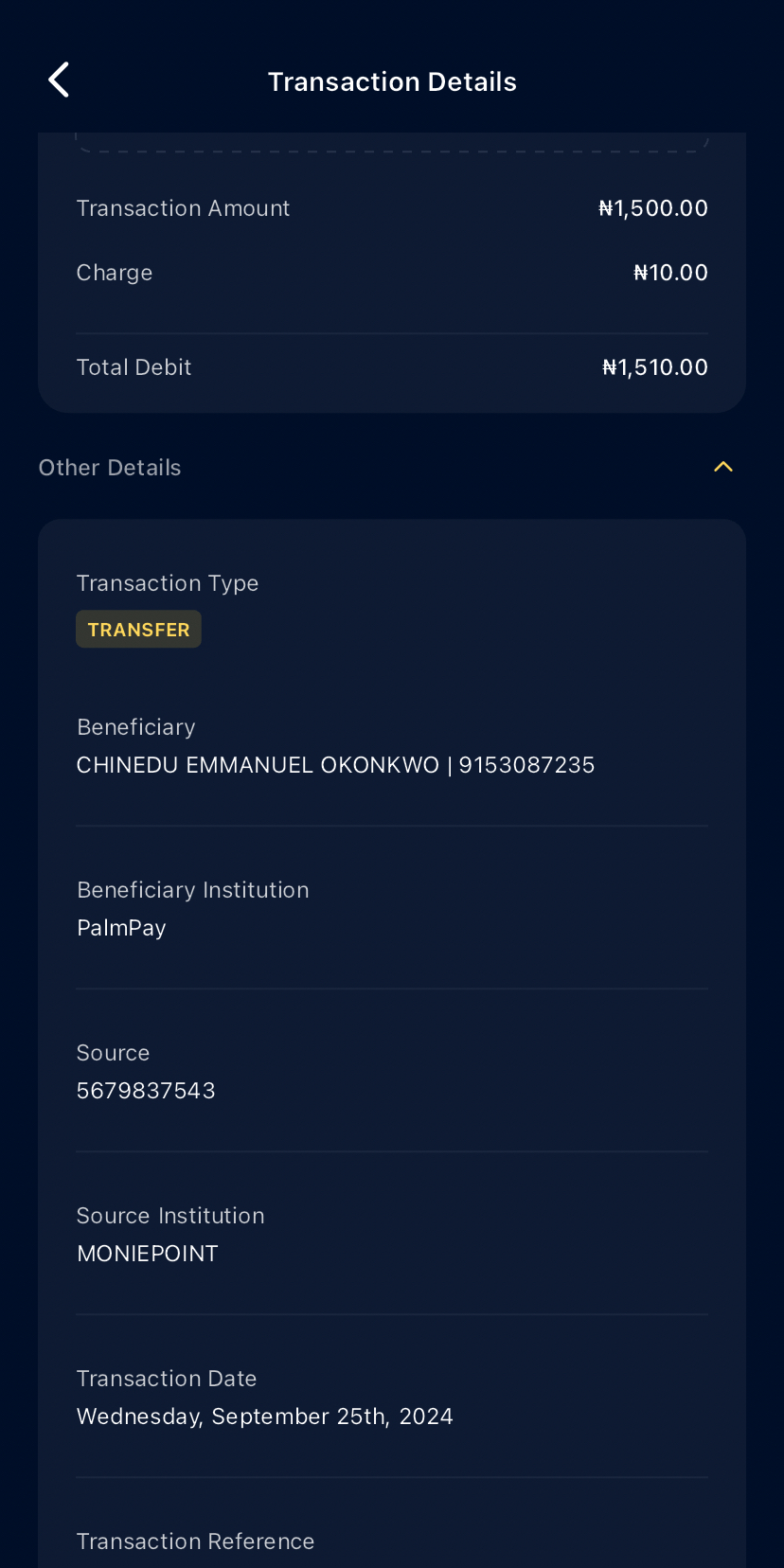Go back using the arrow icon
784x1568 pixels.
click(59, 80)
